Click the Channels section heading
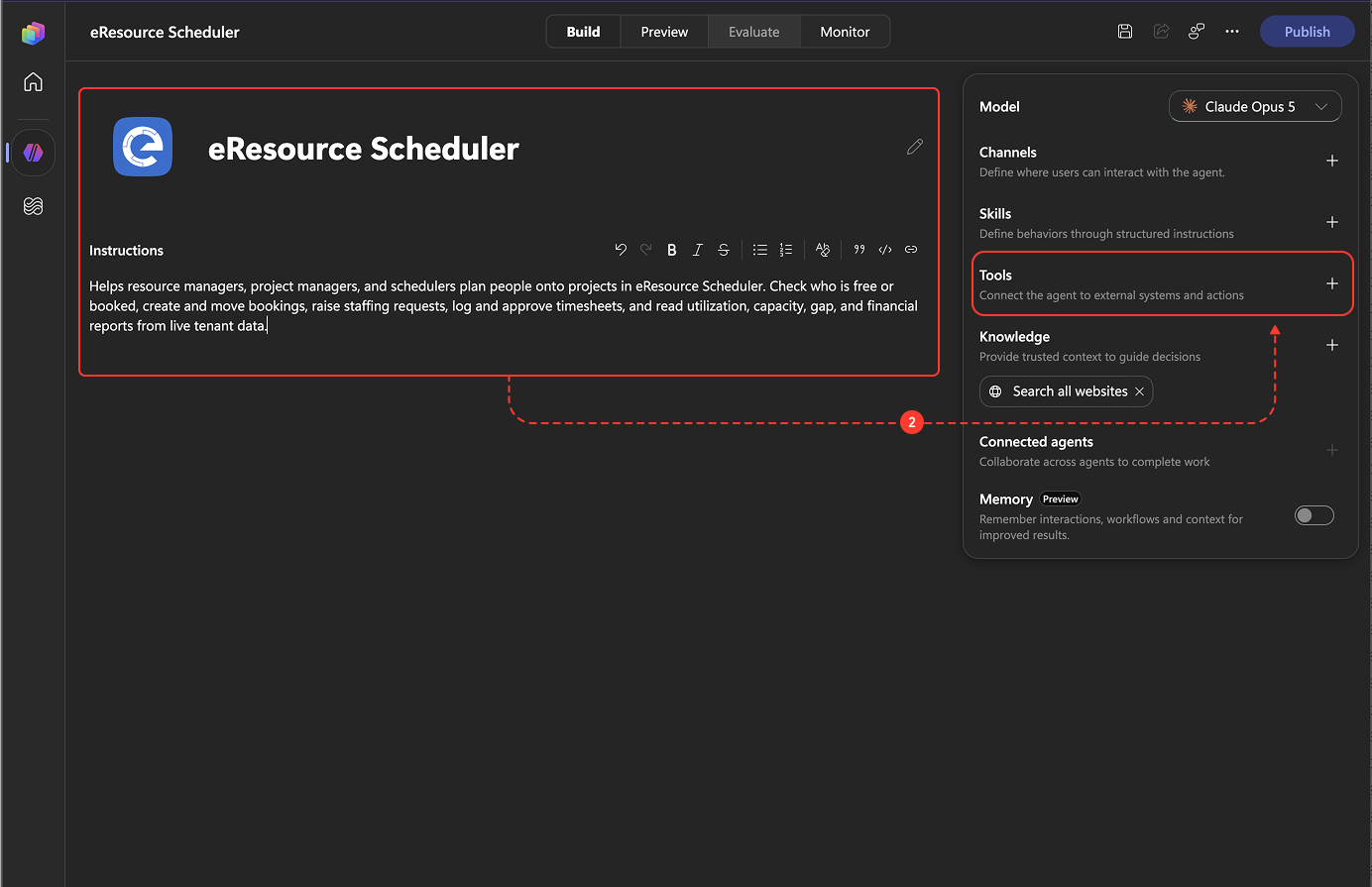The width and height of the screenshot is (1372, 887). [x=1008, y=153]
